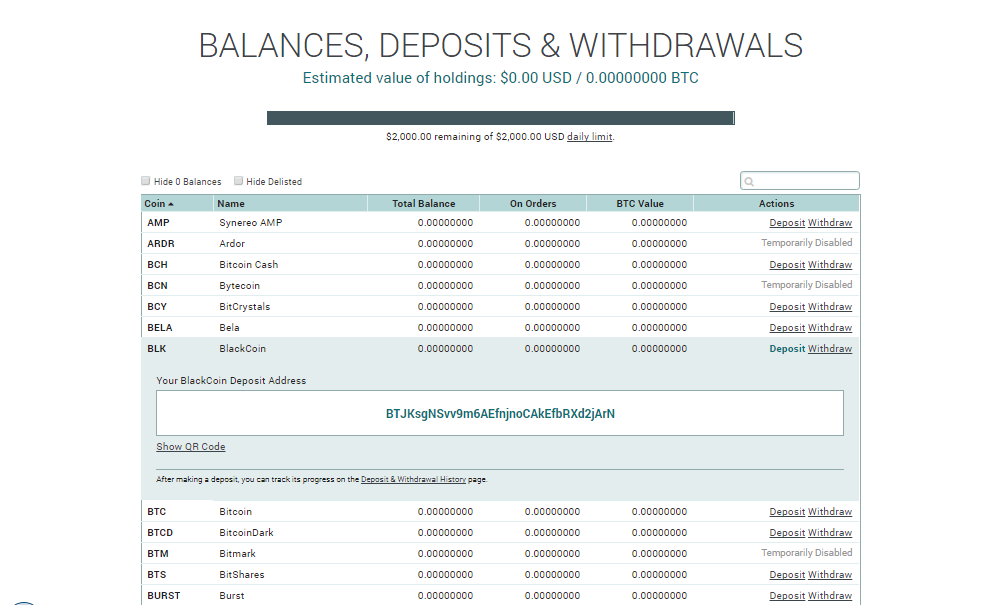Click the BLK coin symbol
This screenshot has width=991, height=605.
[x=156, y=348]
